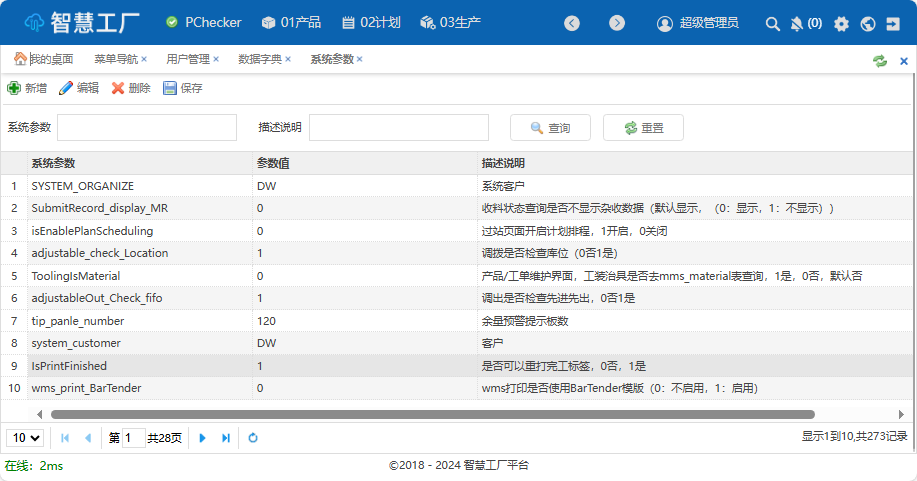917x481 pixels.
Task: Click the horizontal scrollbar of the grid
Action: [x=432, y=414]
